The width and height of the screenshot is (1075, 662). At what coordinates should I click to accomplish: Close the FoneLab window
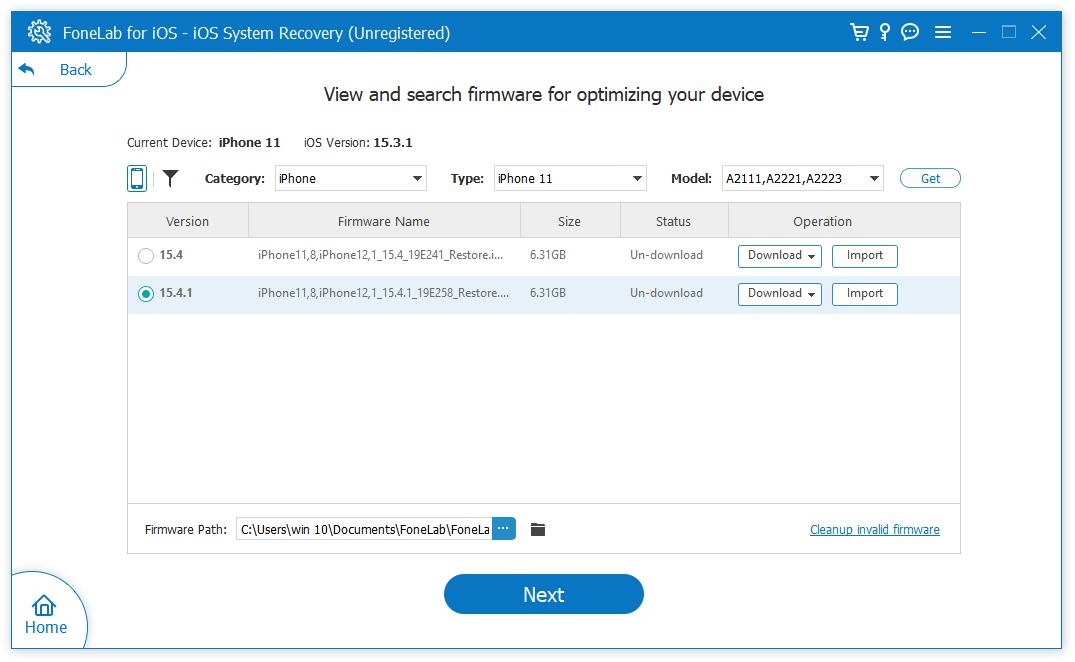point(1039,32)
